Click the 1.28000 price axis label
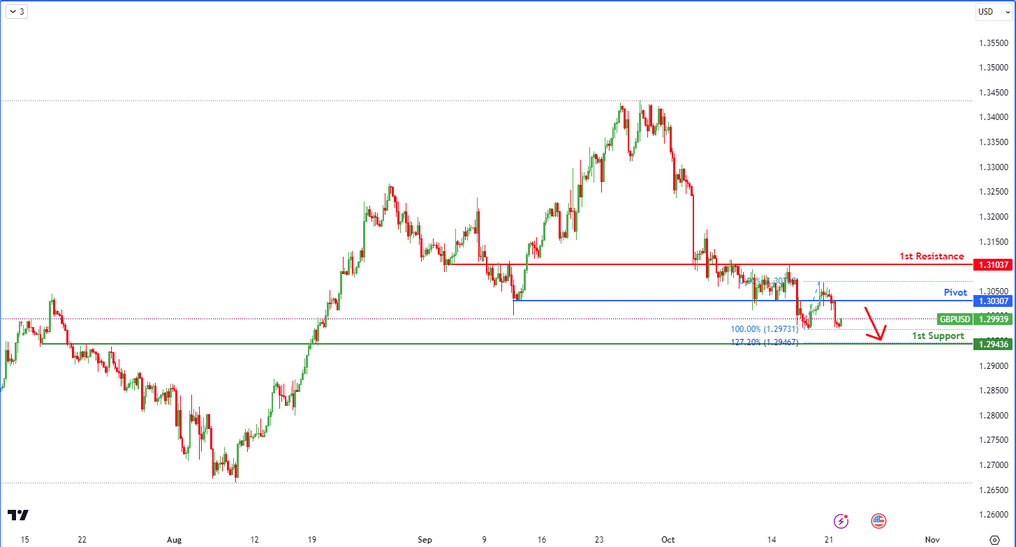The image size is (1016, 547). pyautogui.click(x=993, y=415)
